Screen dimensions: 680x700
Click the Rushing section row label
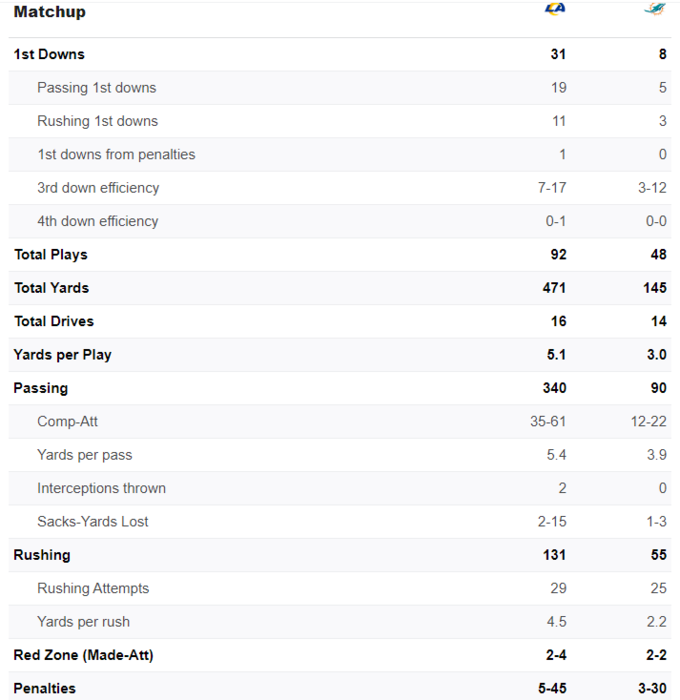41,555
